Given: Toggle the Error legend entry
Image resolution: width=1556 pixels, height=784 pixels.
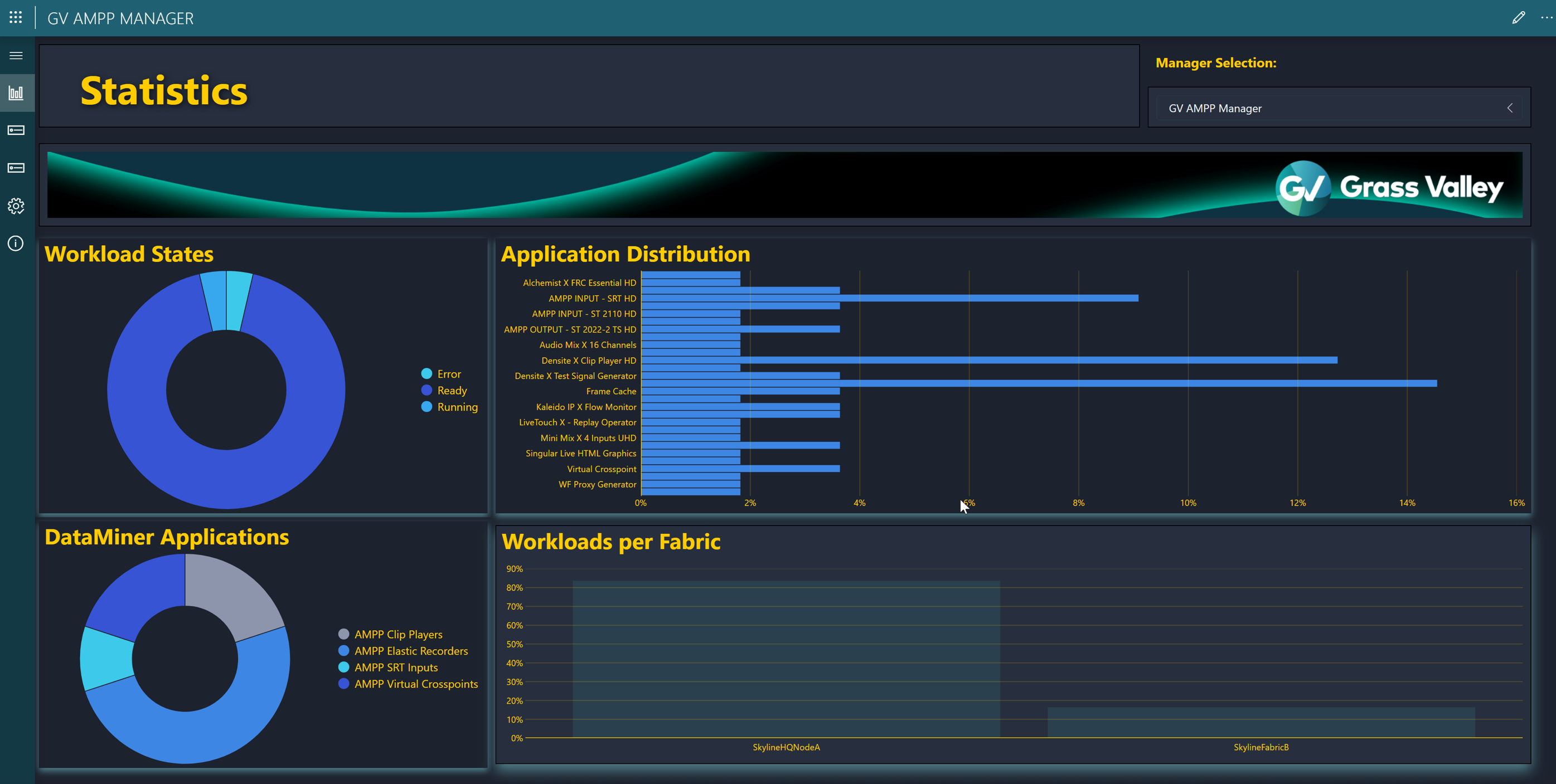Looking at the screenshot, I should 442,373.
